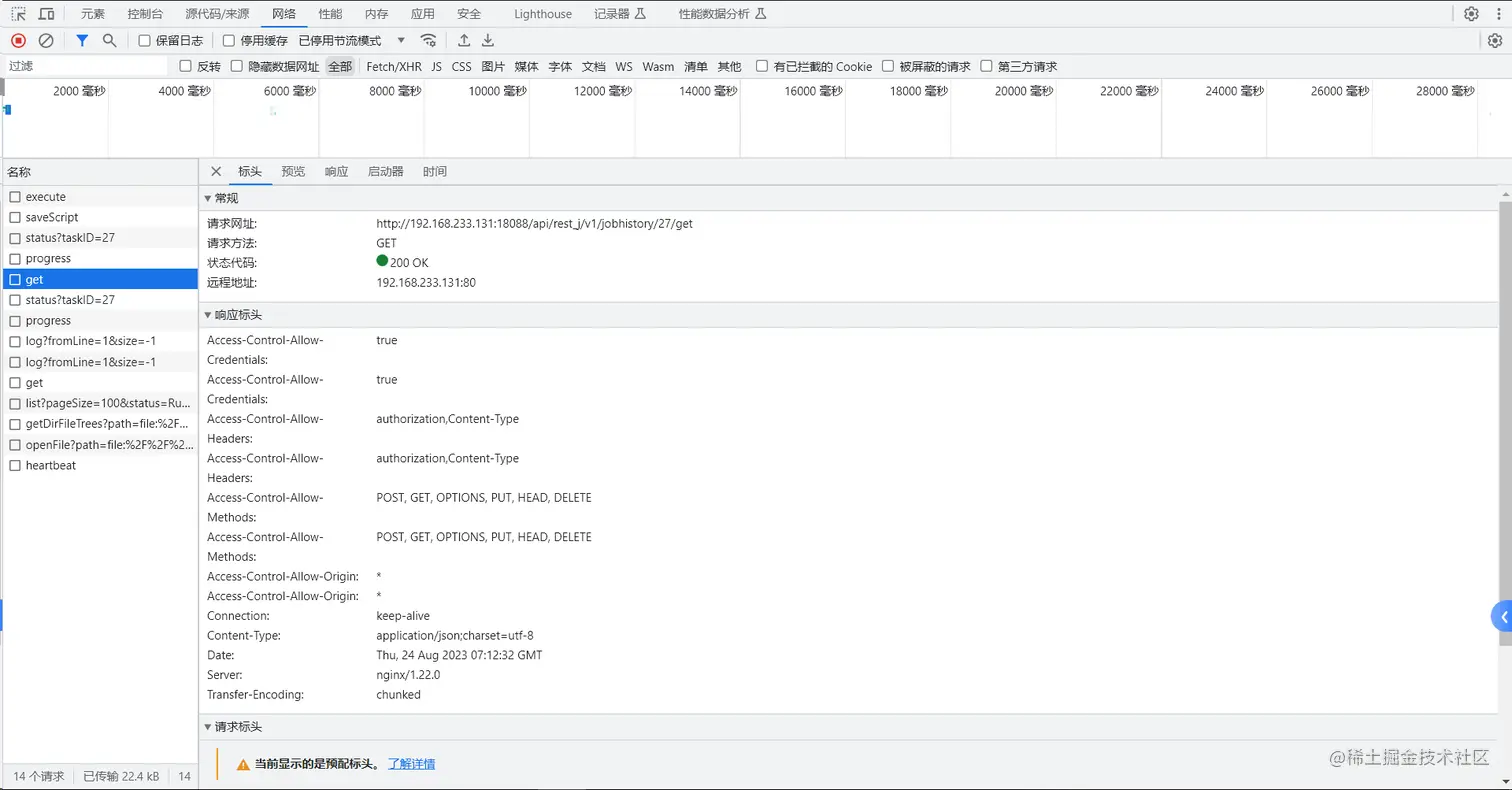Viewport: 1512px width, 790px height.
Task: Select saveScript request row
Action: tap(99, 217)
